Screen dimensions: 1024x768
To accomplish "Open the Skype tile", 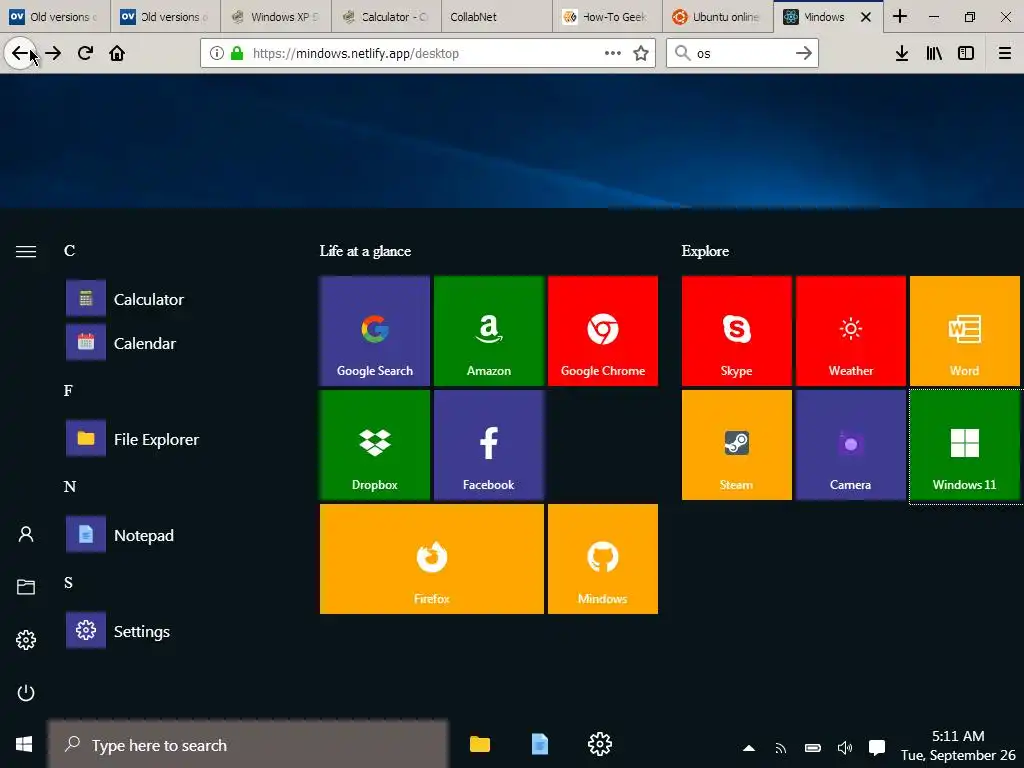I will pos(737,330).
